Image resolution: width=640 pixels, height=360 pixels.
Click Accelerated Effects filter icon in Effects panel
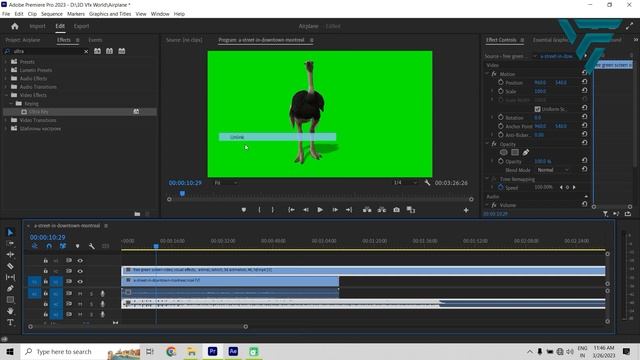pyautogui.click(x=97, y=51)
